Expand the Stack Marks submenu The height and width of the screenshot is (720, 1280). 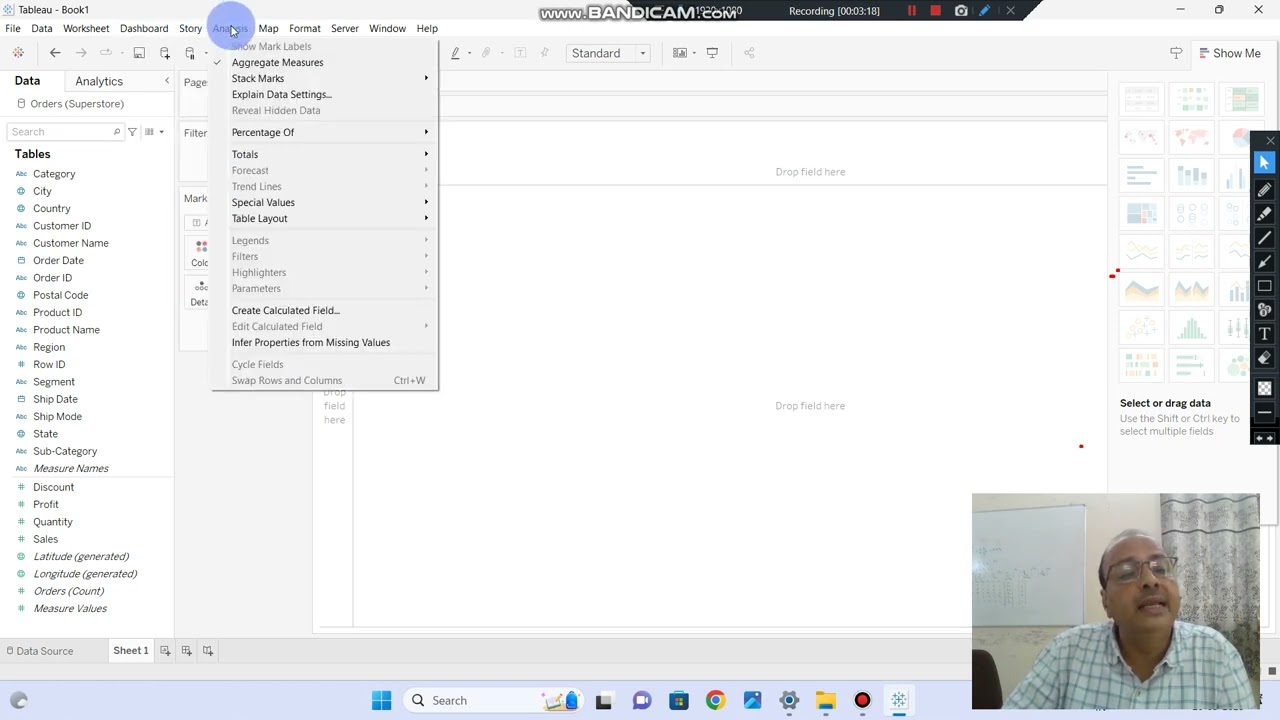tap(325, 78)
